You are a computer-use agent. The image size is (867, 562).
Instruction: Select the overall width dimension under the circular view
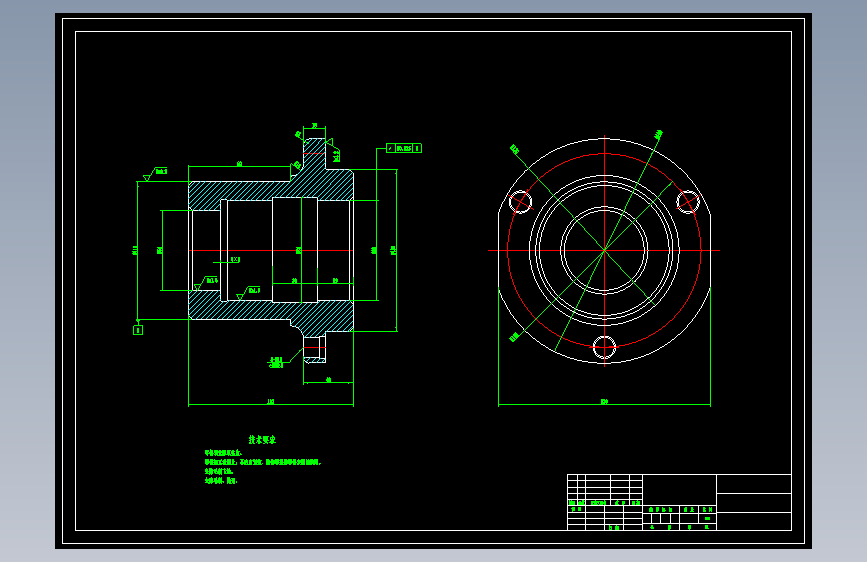[x=604, y=402]
